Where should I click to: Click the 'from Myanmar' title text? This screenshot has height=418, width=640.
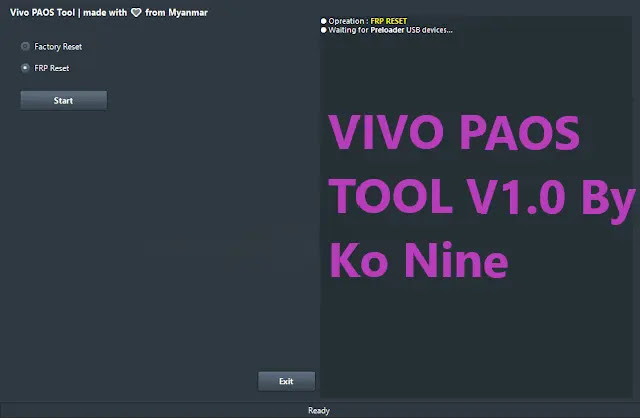coord(176,13)
